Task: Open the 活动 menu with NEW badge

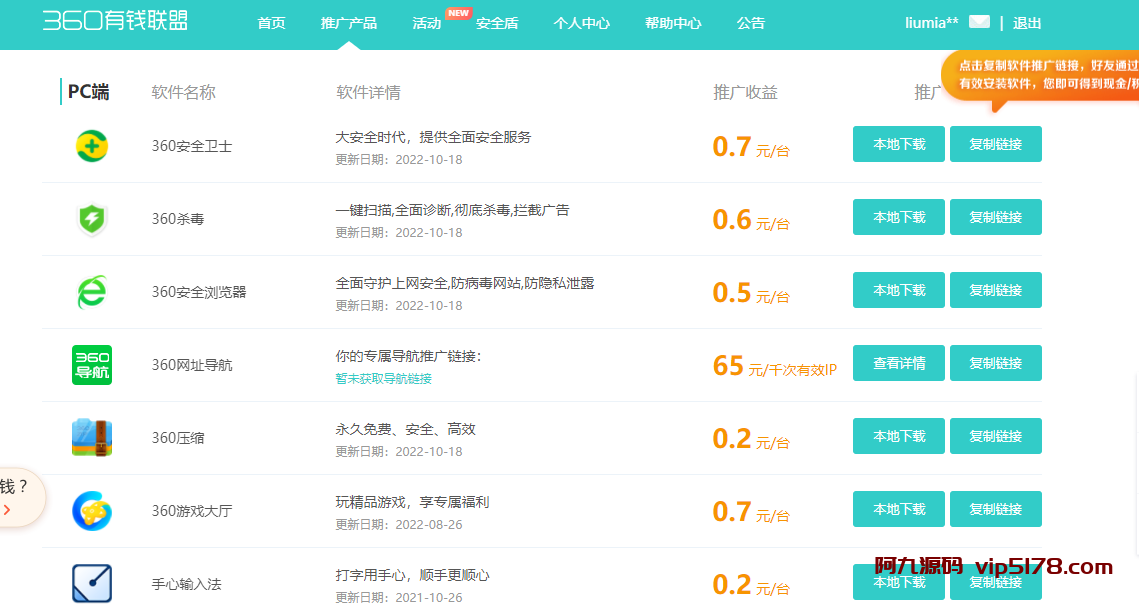Action: (426, 23)
